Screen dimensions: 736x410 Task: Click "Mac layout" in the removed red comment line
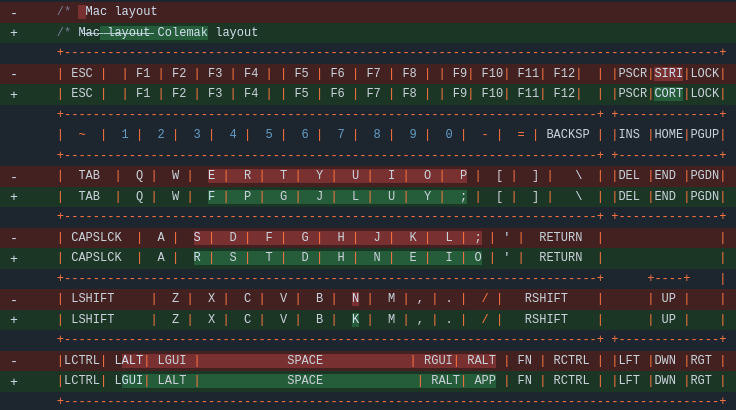[x=121, y=11]
